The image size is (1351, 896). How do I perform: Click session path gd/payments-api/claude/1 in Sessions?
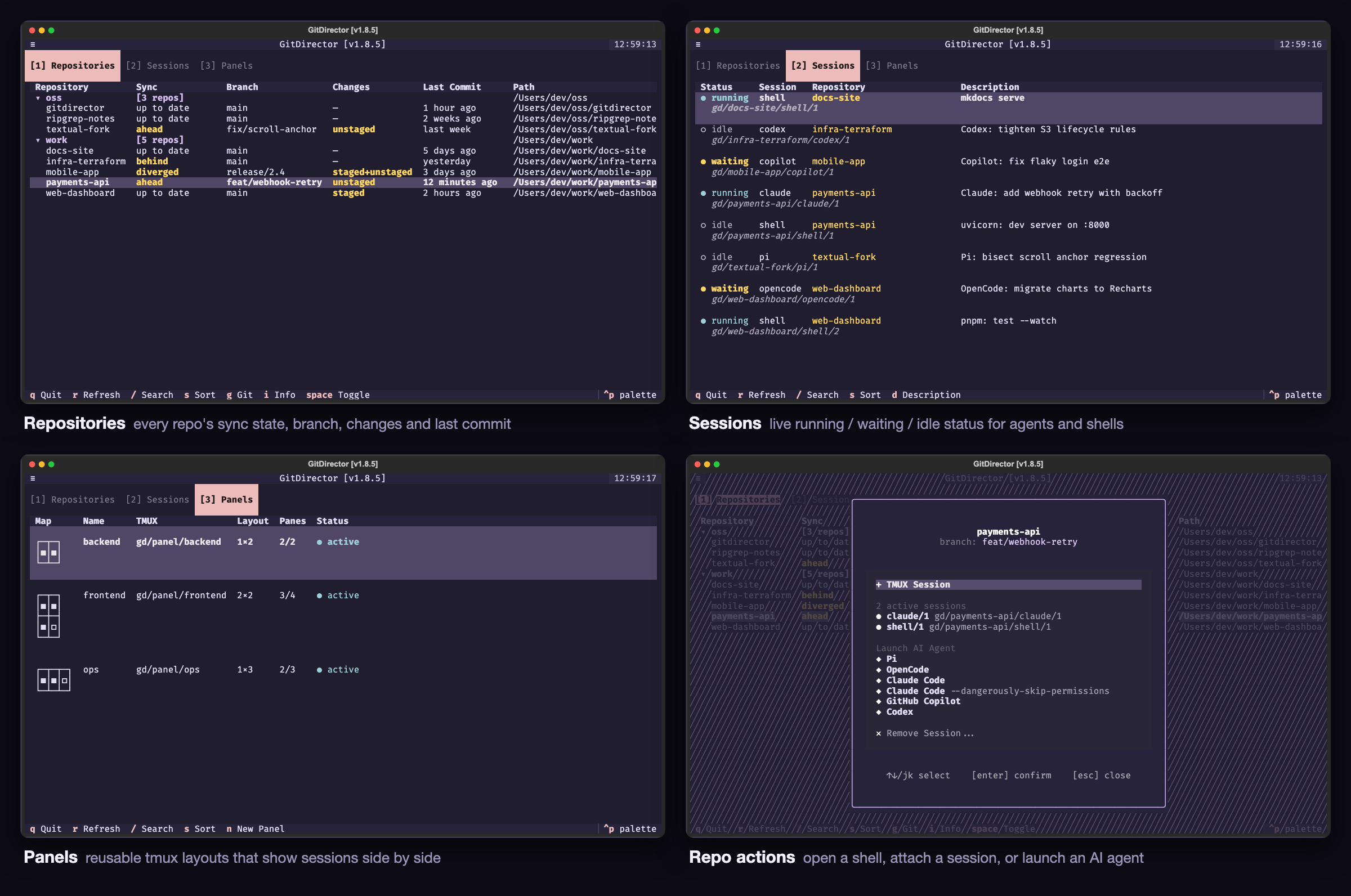coord(775,204)
